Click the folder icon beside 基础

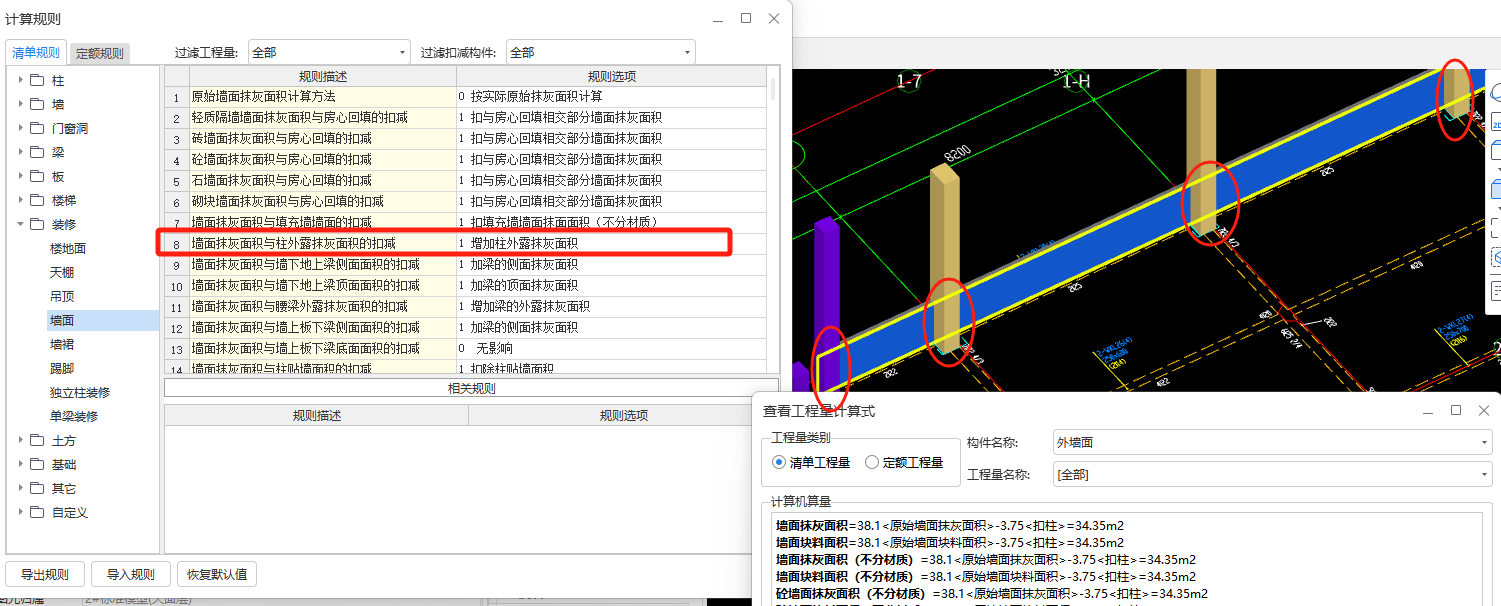(37, 464)
